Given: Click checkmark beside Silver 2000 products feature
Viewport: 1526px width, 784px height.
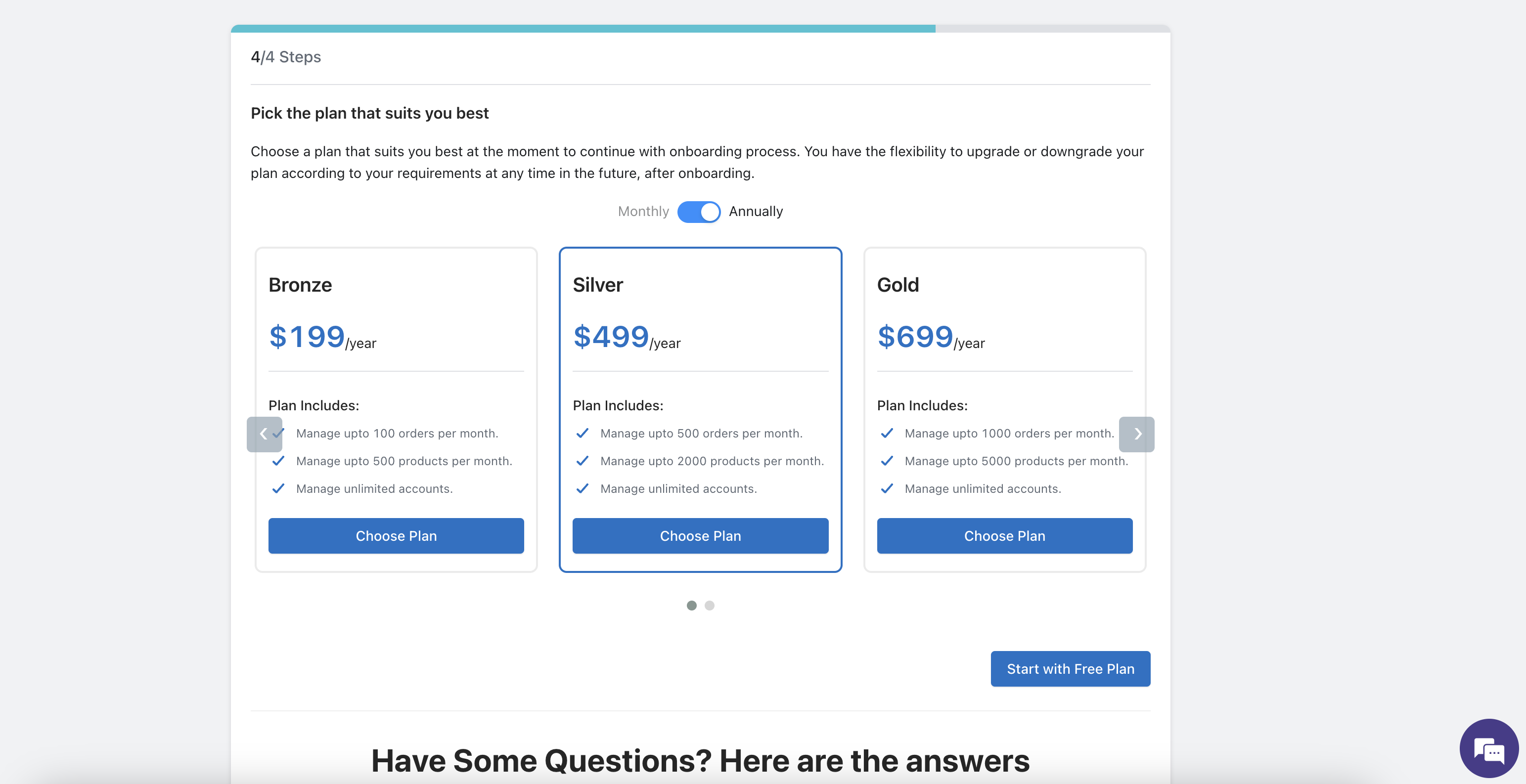Looking at the screenshot, I should [583, 461].
